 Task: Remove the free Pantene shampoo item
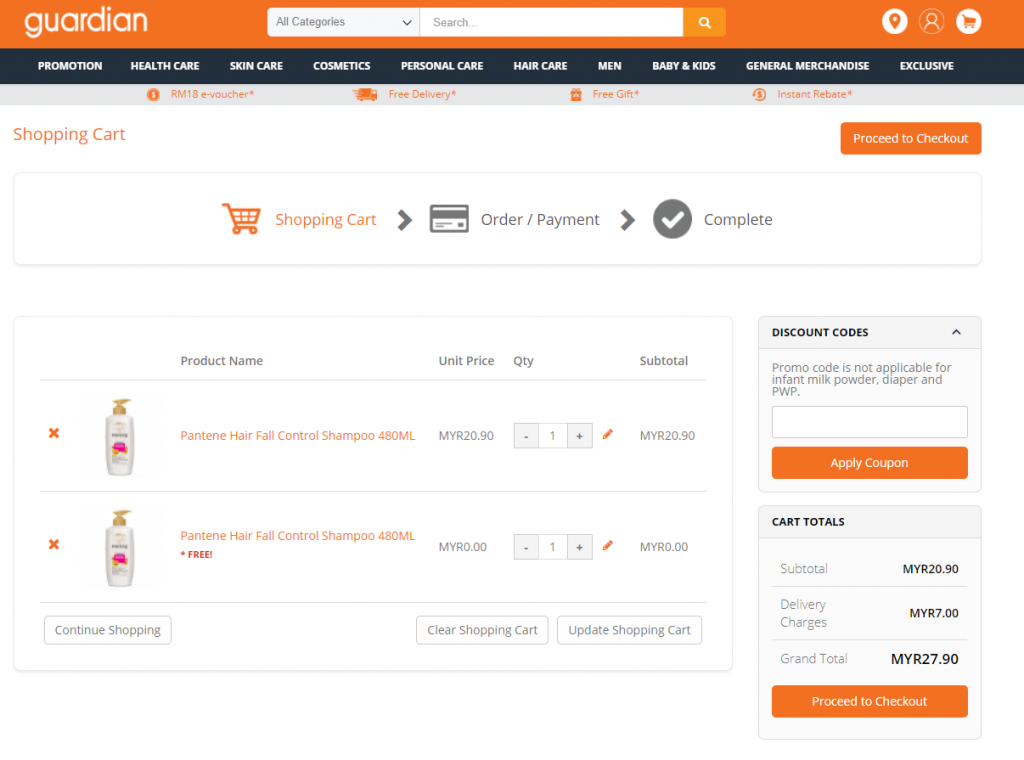(x=54, y=545)
